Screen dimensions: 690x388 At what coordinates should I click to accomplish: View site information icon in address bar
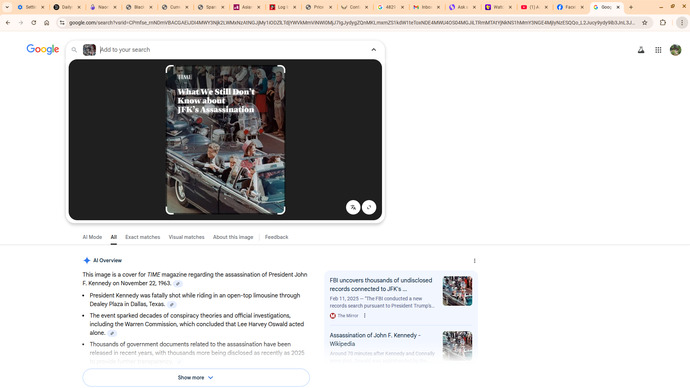point(62,22)
